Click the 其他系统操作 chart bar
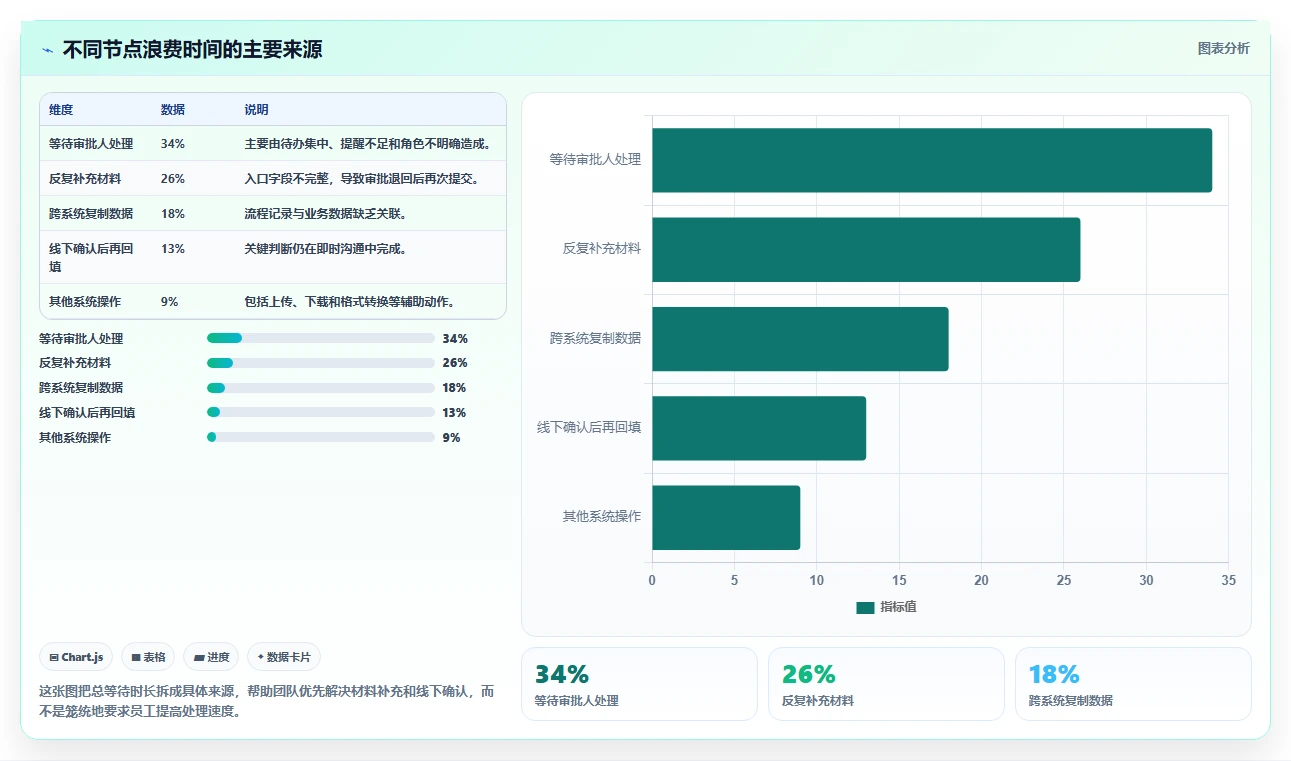Viewport: 1291px width, 761px height. pos(726,517)
